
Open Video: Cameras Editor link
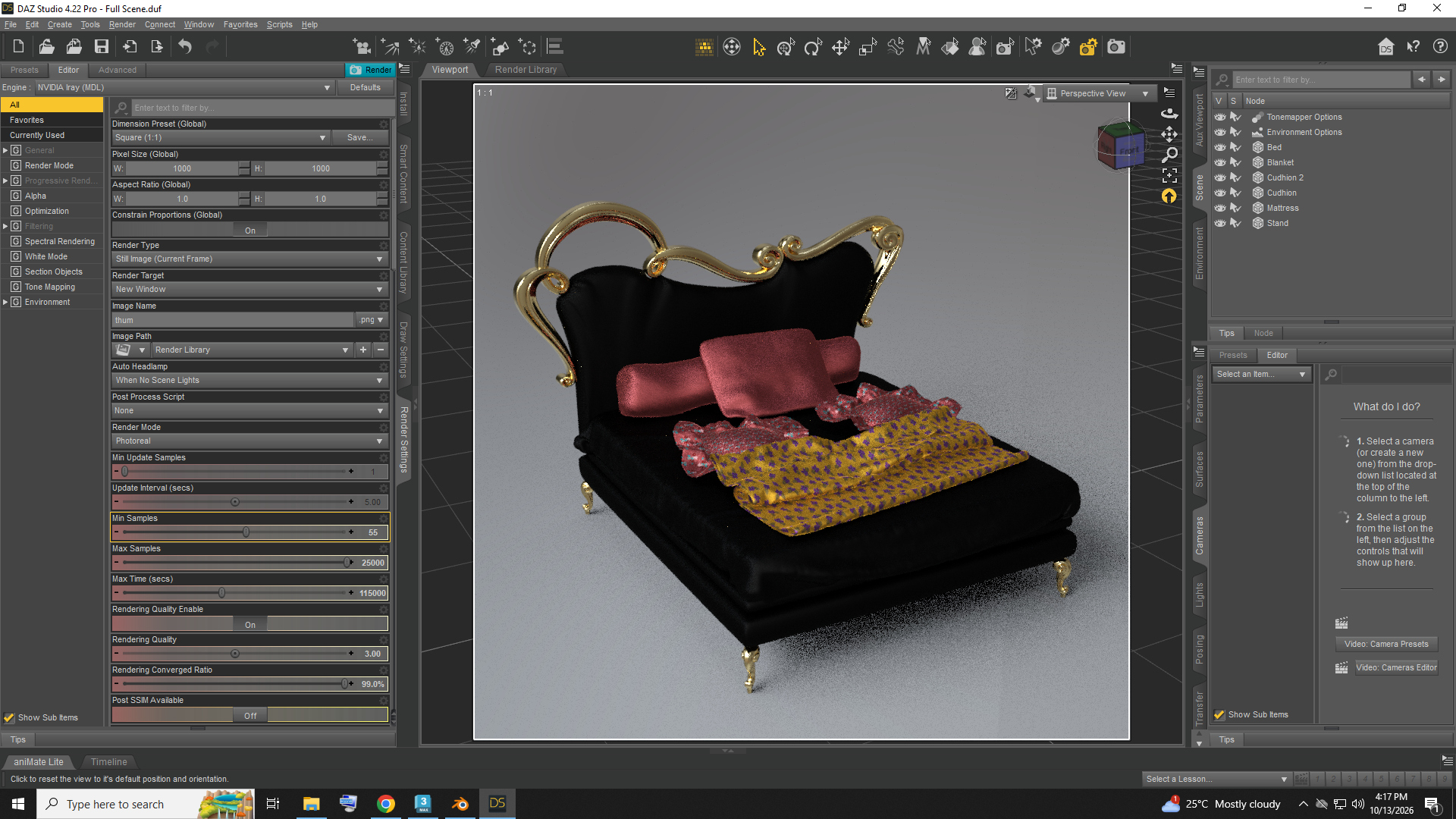pos(1396,667)
